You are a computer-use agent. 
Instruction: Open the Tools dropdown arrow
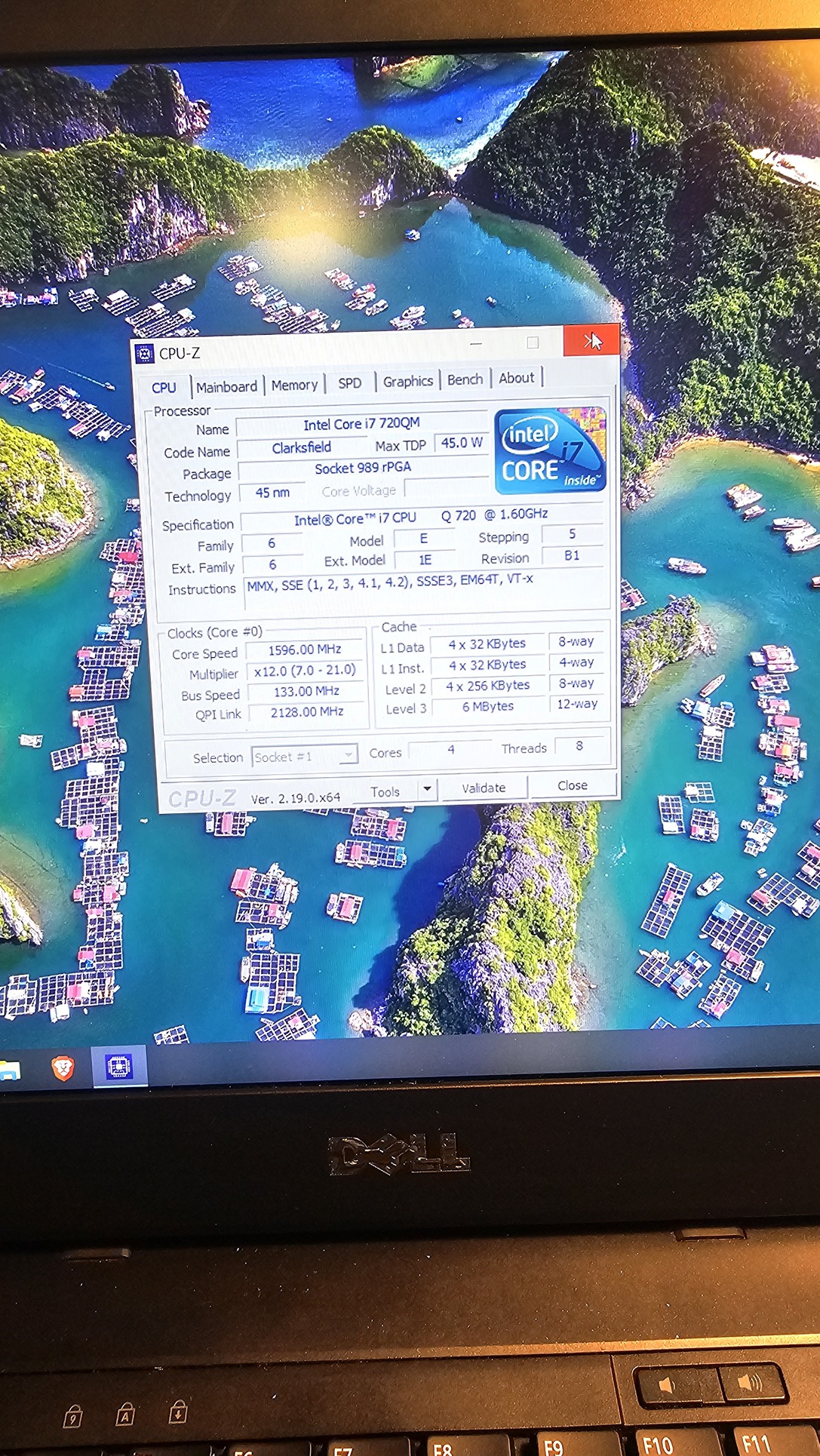(427, 789)
